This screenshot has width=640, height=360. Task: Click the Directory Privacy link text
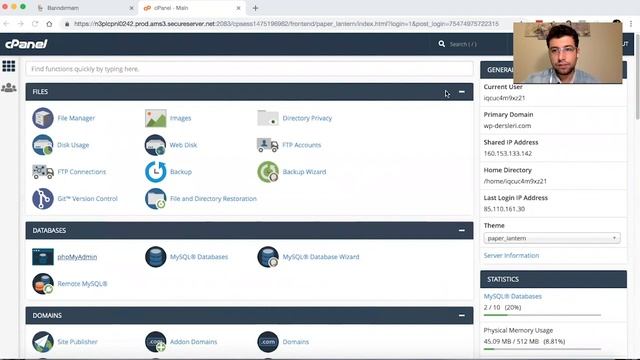click(x=307, y=118)
